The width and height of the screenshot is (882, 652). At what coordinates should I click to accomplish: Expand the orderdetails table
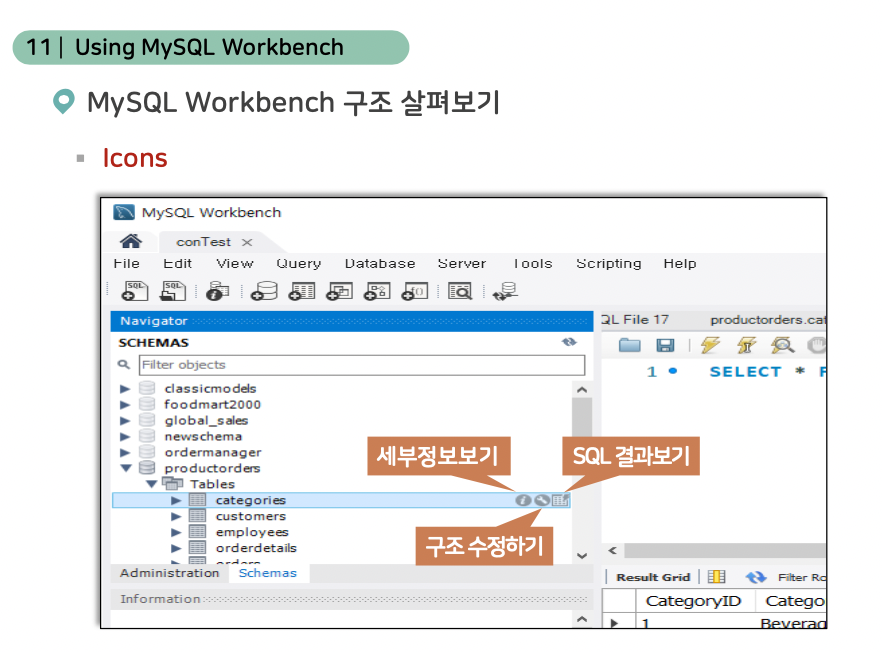176,548
